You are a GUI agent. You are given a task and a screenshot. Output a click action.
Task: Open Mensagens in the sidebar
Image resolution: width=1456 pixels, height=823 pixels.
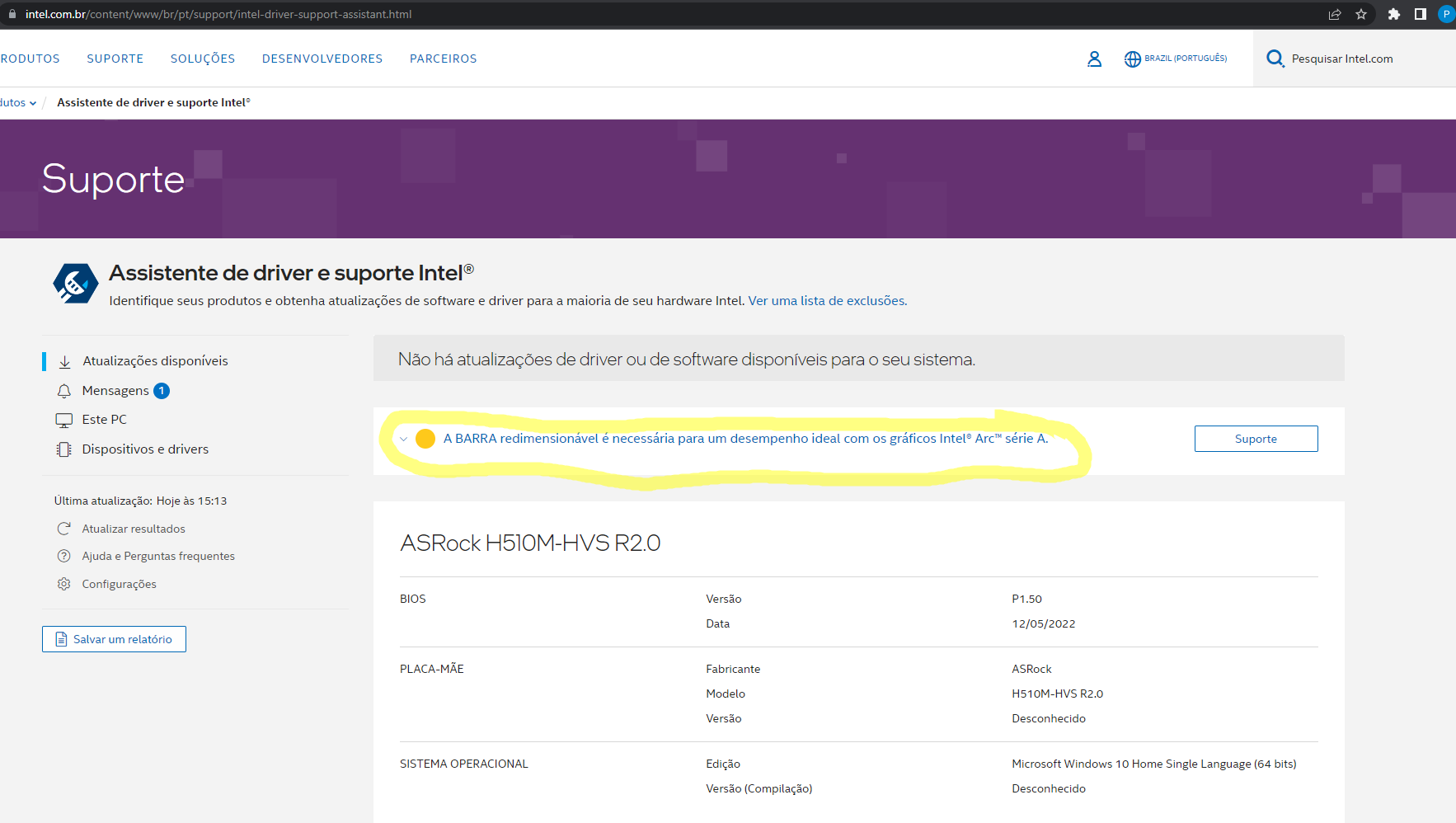[115, 391]
